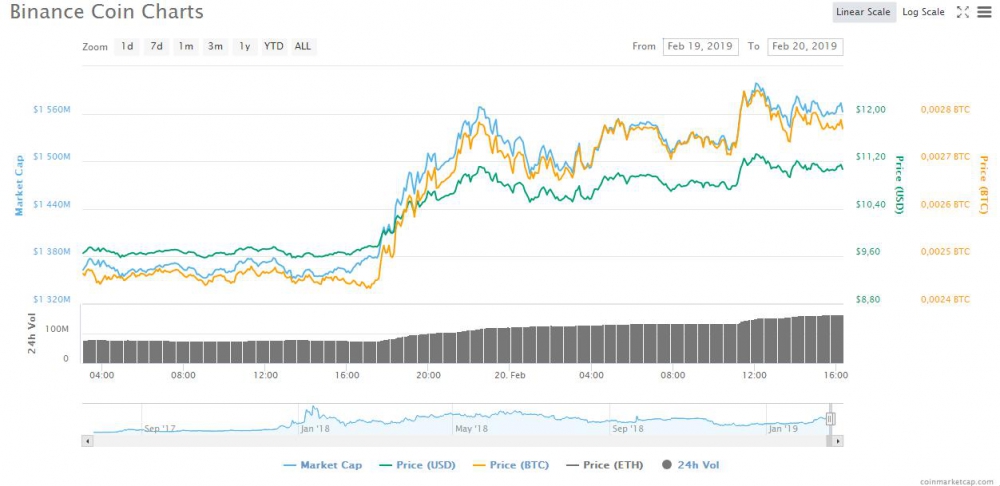Click the Sep '17 navigator label
The height and width of the screenshot is (486, 1000).
click(x=160, y=429)
